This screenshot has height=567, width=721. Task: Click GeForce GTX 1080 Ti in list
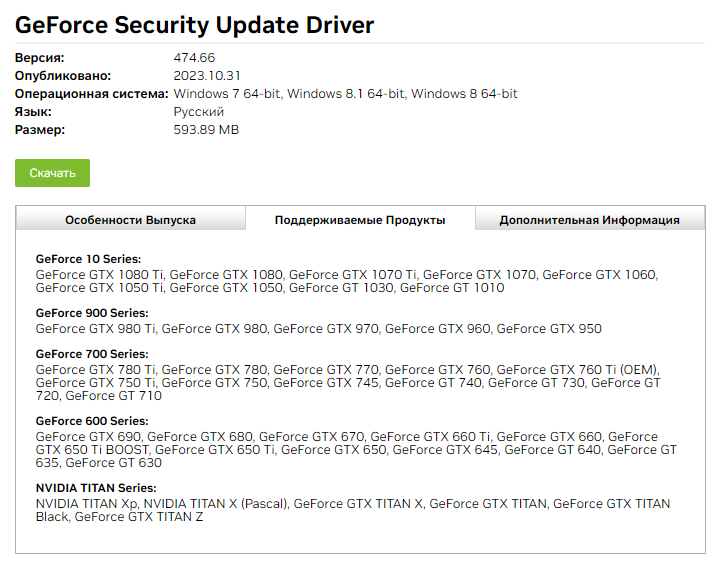(x=99, y=275)
